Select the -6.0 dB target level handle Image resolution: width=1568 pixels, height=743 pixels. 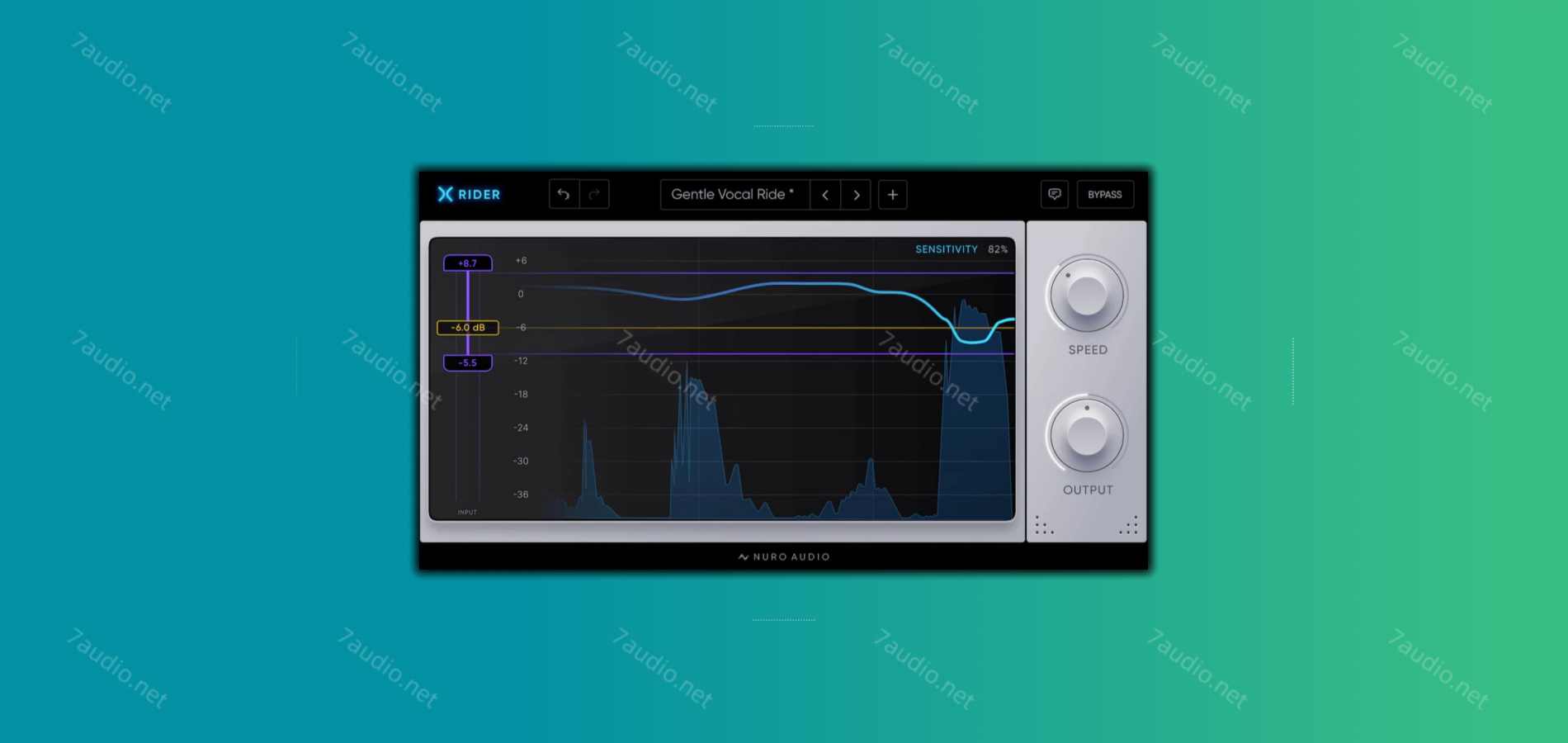[468, 328]
